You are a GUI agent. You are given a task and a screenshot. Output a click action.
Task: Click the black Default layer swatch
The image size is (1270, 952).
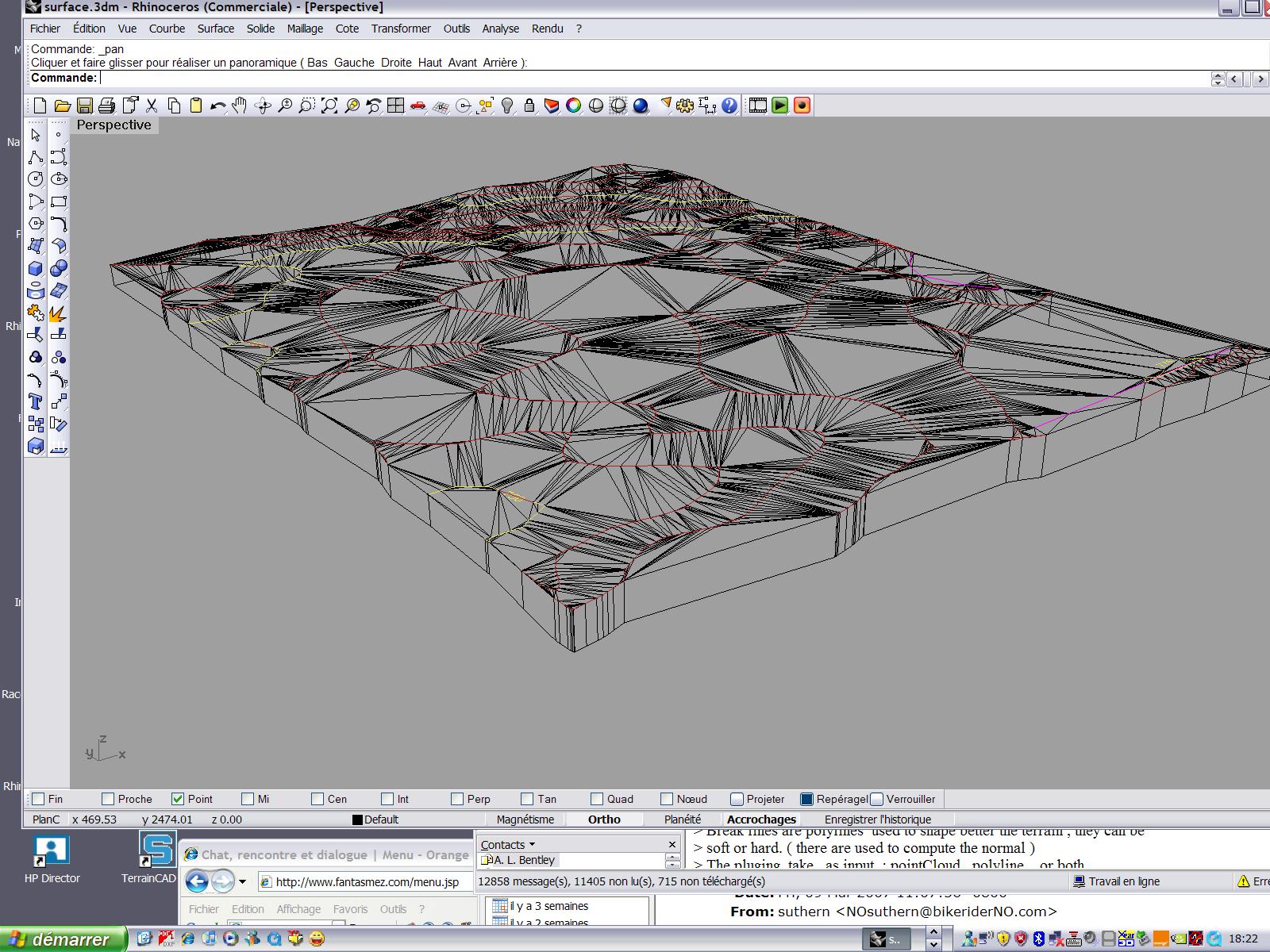coord(357,820)
